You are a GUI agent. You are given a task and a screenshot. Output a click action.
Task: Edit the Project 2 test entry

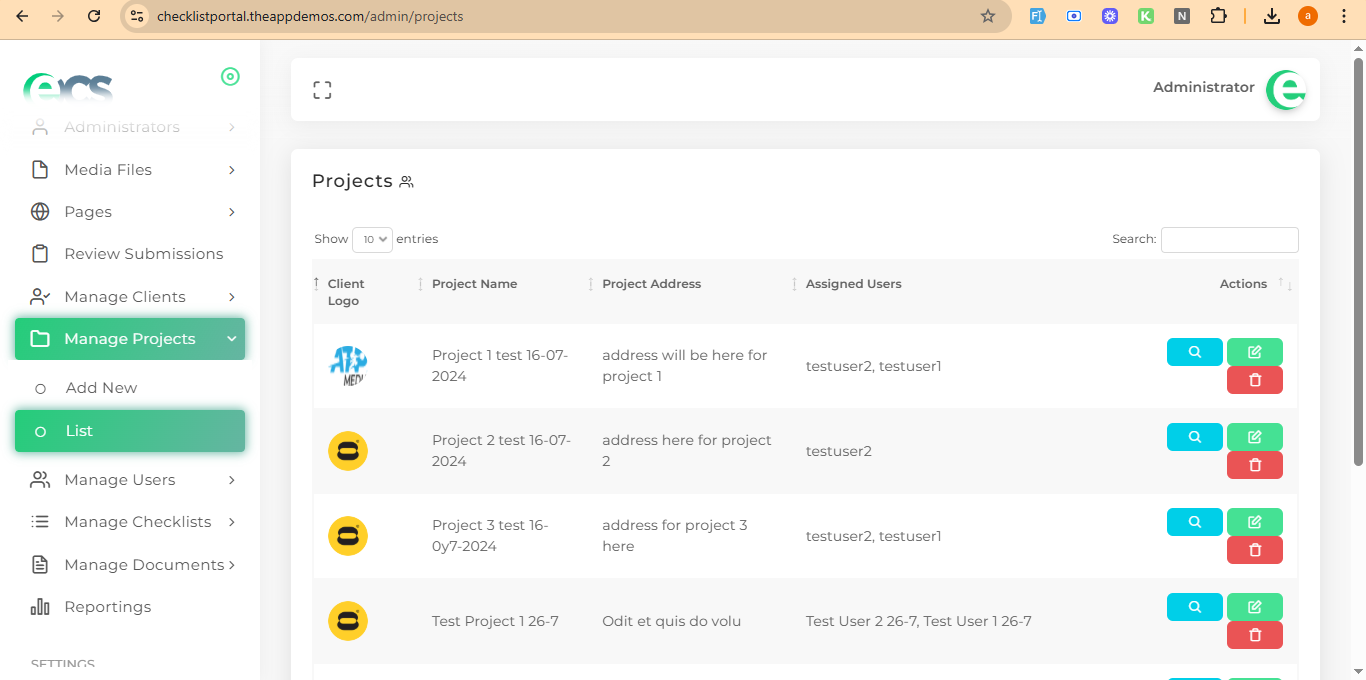click(x=1254, y=437)
